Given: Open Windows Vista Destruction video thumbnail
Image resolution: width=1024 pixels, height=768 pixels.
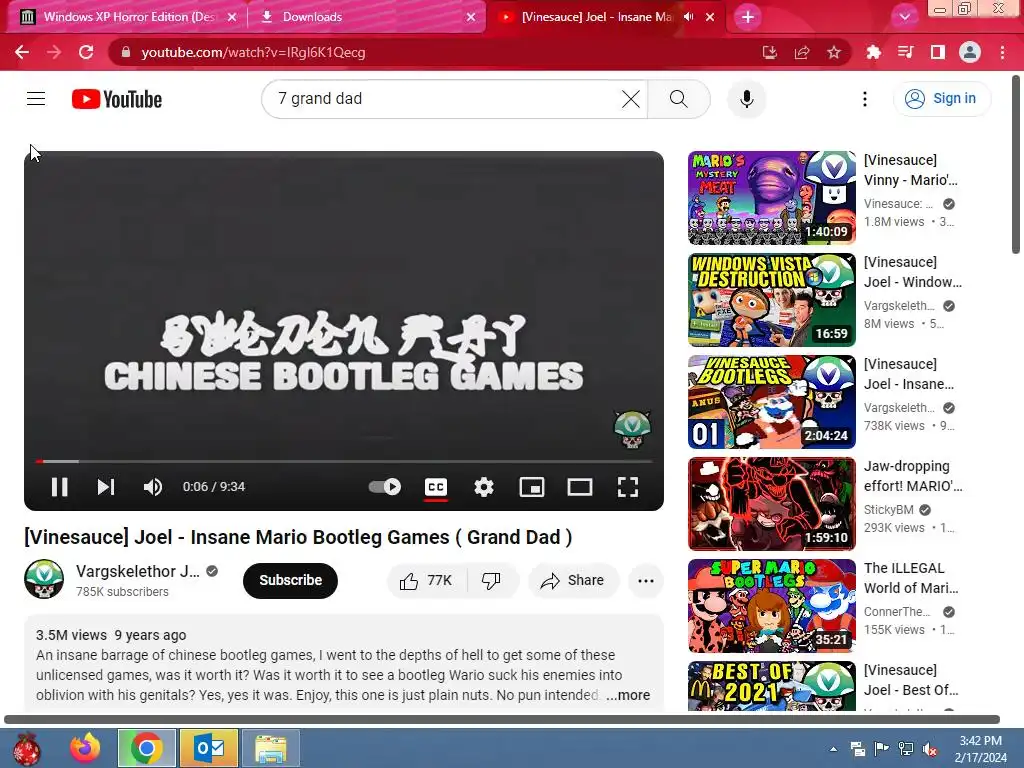Looking at the screenshot, I should click(x=771, y=300).
